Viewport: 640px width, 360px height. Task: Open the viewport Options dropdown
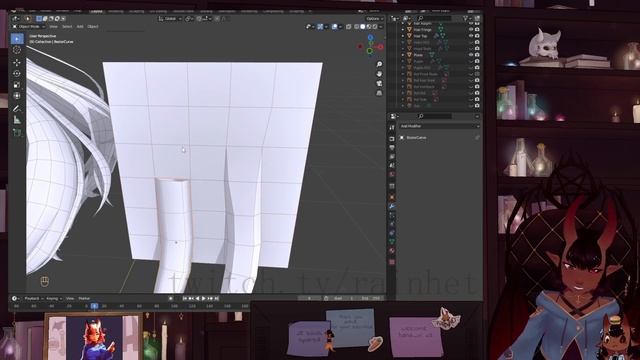coord(374,19)
